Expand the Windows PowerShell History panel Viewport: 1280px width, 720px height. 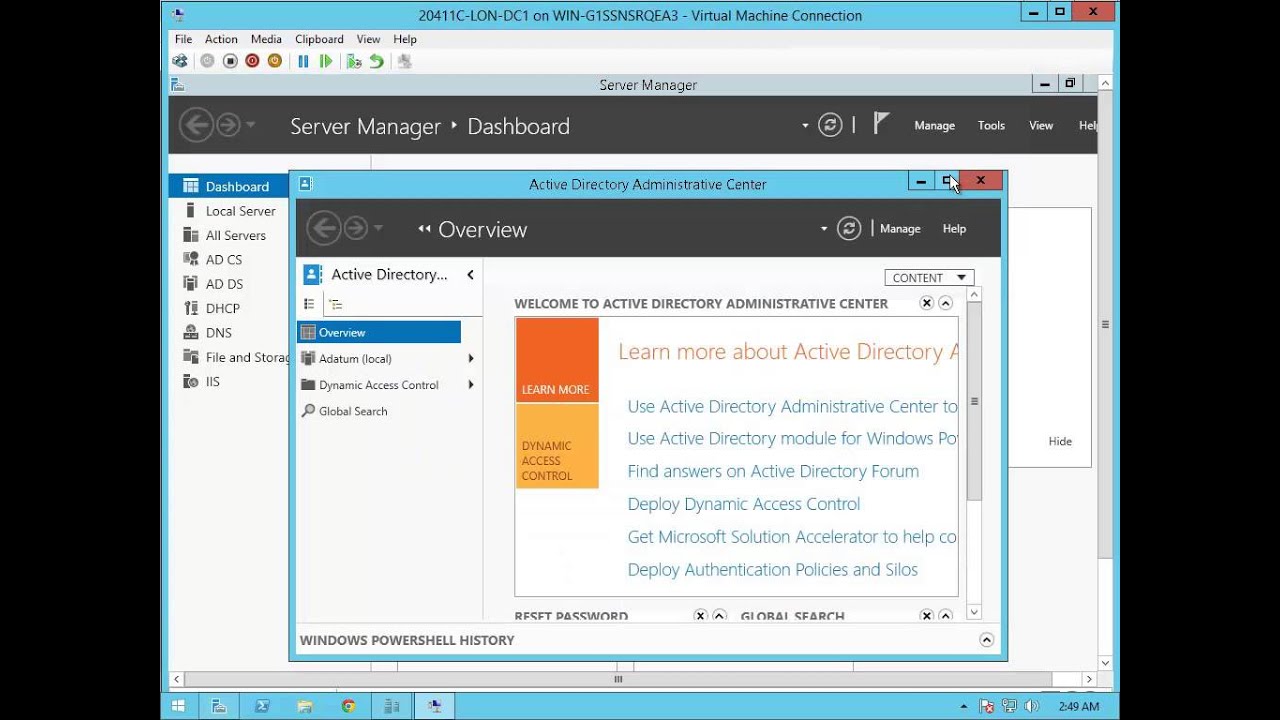[x=986, y=640]
